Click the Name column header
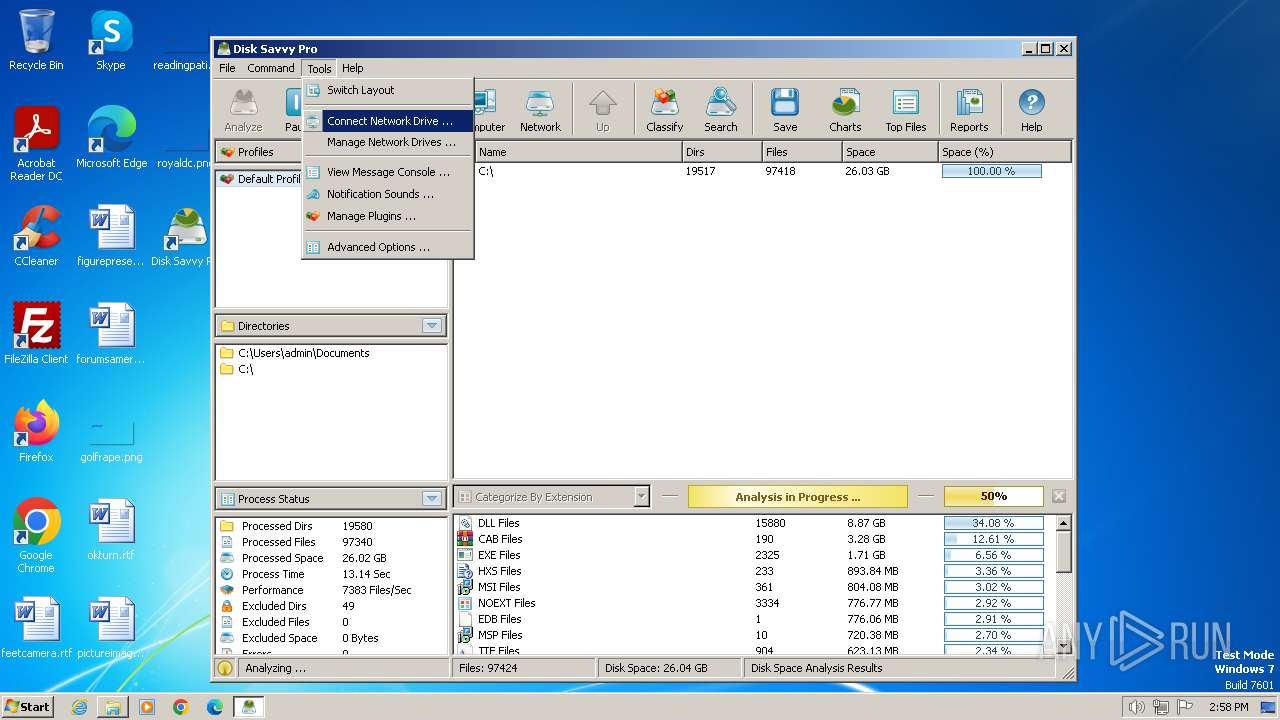The width and height of the screenshot is (1280, 720). tap(578, 152)
